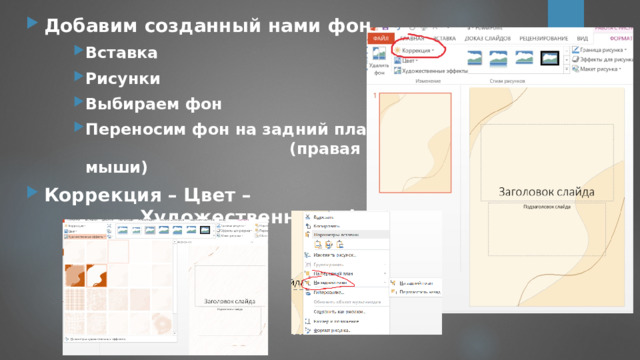Click the third paste option icon in the context menu

point(340,244)
